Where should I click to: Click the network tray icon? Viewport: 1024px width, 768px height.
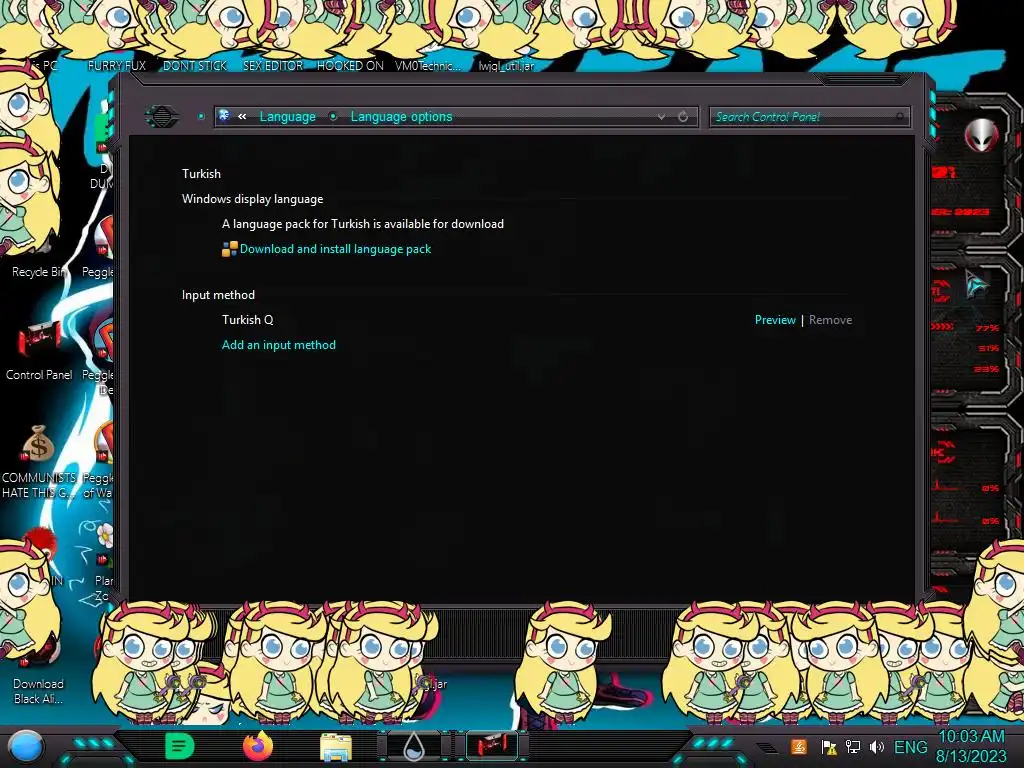[853, 747]
